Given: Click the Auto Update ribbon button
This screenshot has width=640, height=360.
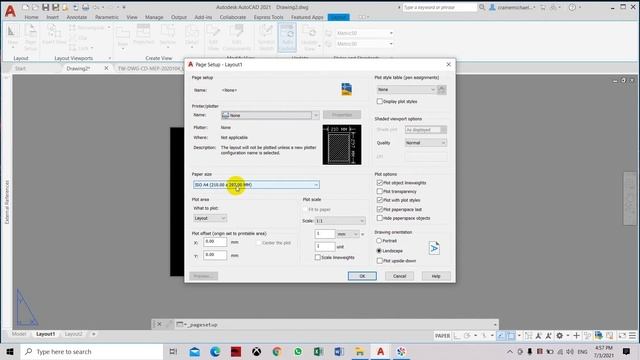Looking at the screenshot, I should click(287, 38).
